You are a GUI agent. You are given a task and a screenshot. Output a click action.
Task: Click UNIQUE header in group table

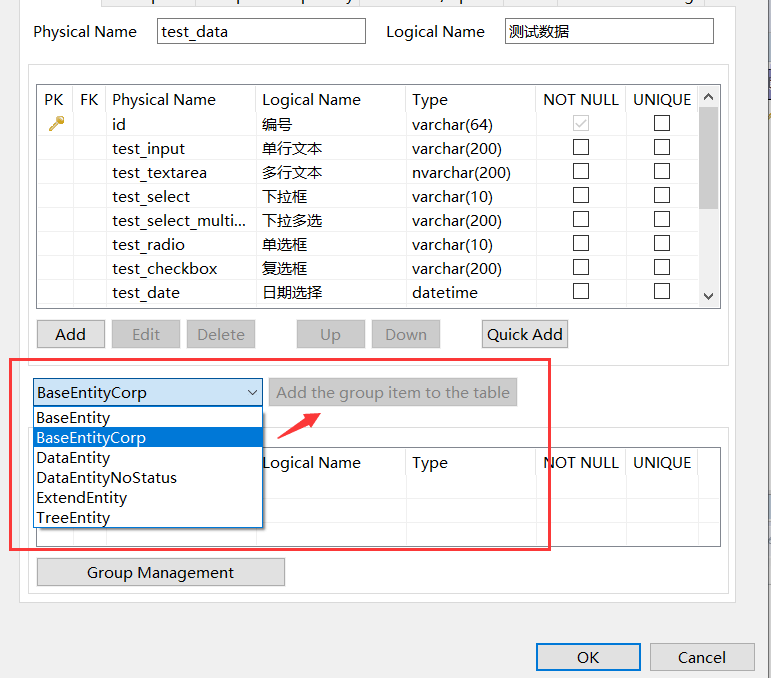pos(662,463)
